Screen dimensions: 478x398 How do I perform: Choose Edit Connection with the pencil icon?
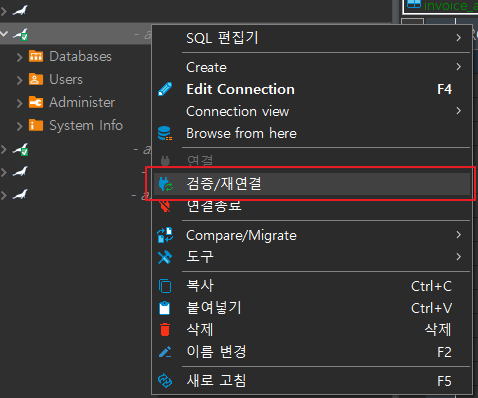(312, 89)
